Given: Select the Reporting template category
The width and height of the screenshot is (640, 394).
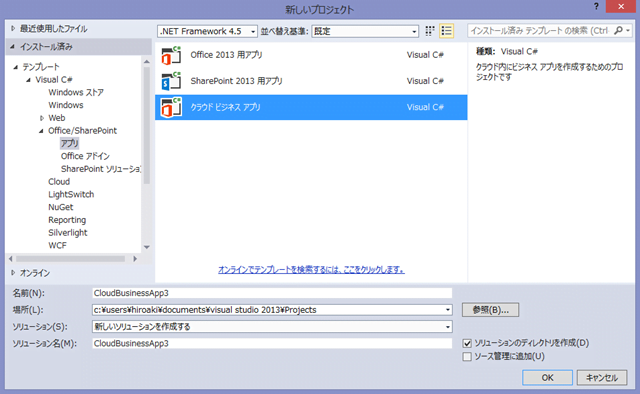Looking at the screenshot, I should coord(67,220).
